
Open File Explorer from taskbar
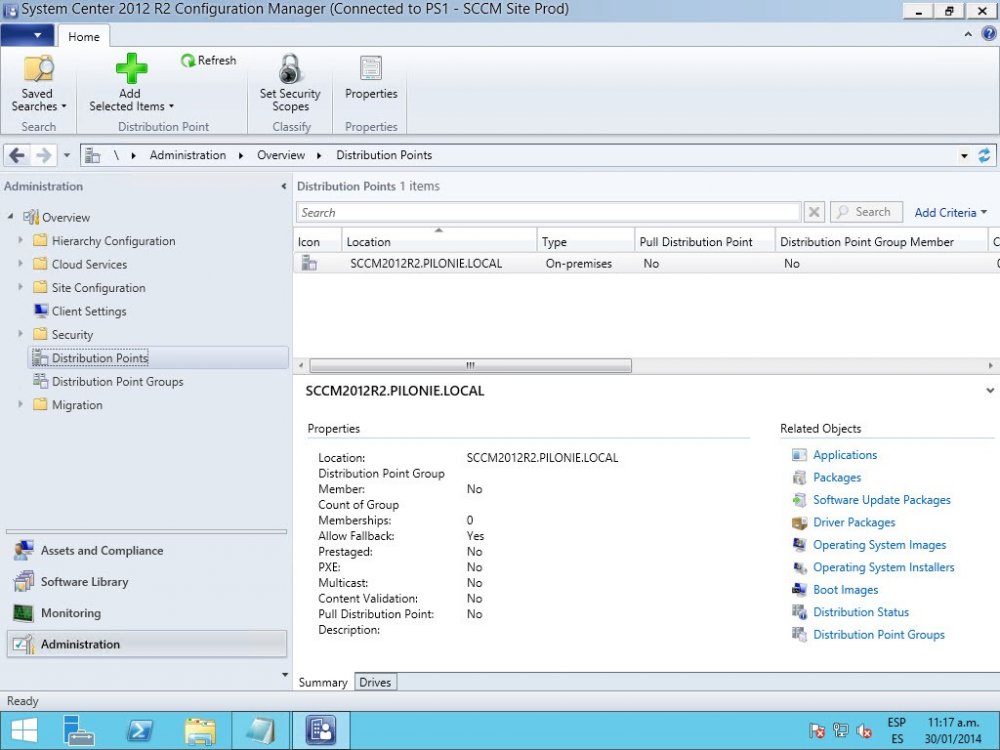click(x=200, y=731)
